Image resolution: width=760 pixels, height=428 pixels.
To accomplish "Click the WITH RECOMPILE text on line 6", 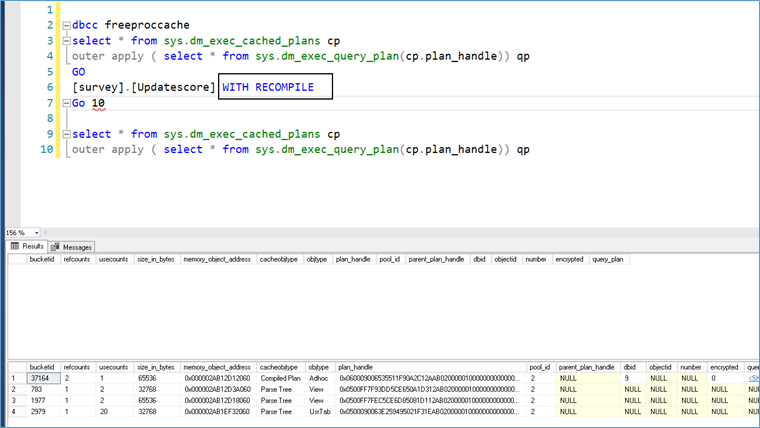I will (x=268, y=87).
